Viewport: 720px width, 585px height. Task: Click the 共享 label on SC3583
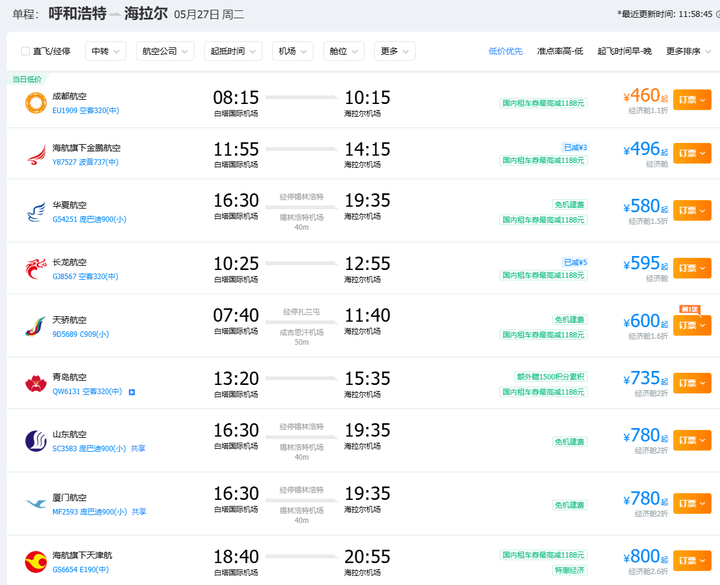coord(138,449)
